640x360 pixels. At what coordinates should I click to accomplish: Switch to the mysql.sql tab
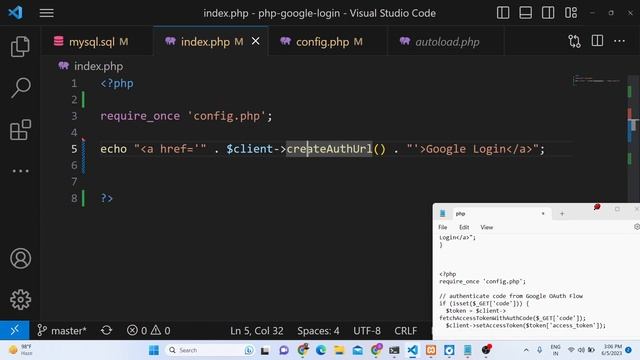pyautogui.click(x=97, y=42)
